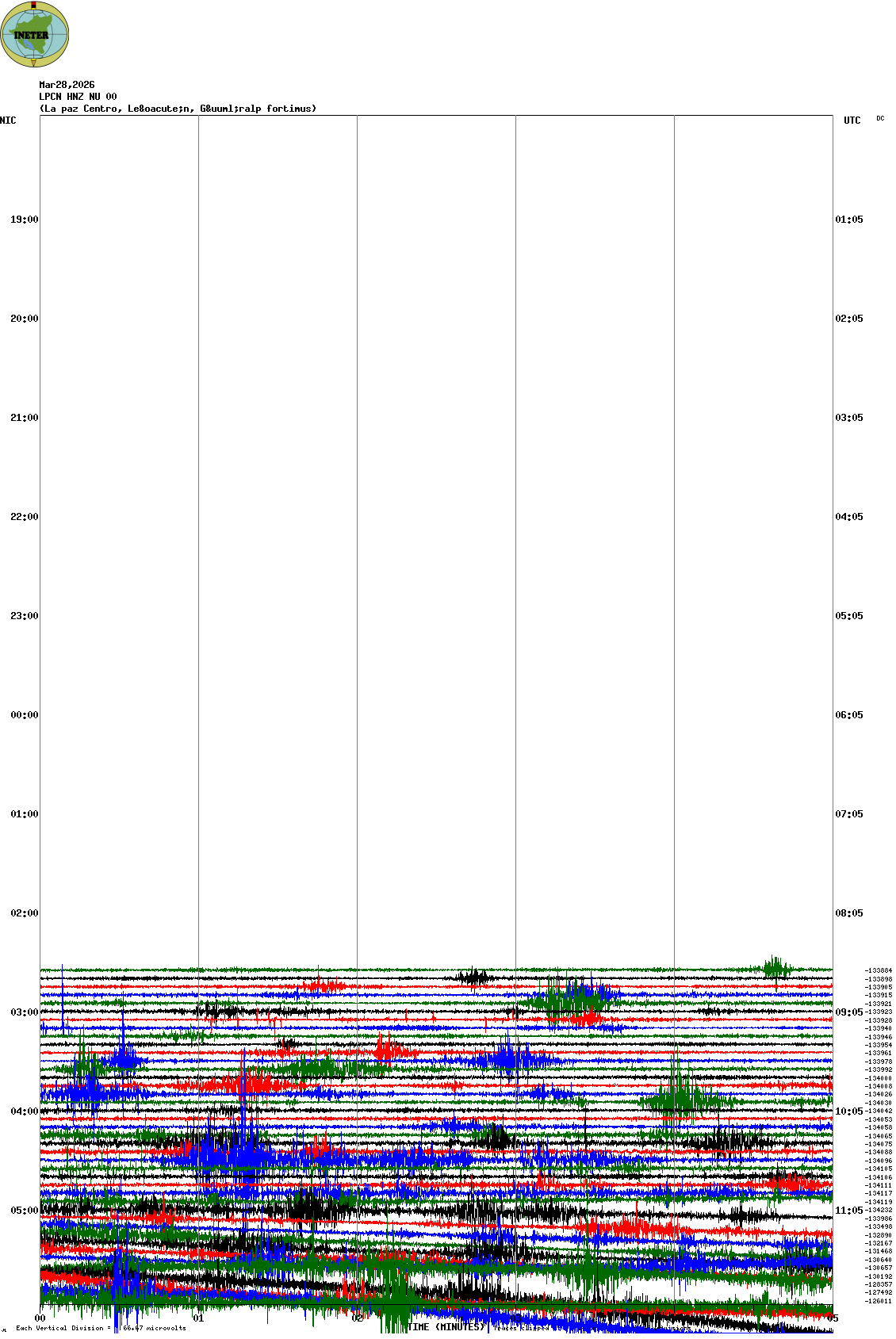Click the TIME (MINUTES) axis label

click(x=446, y=1326)
